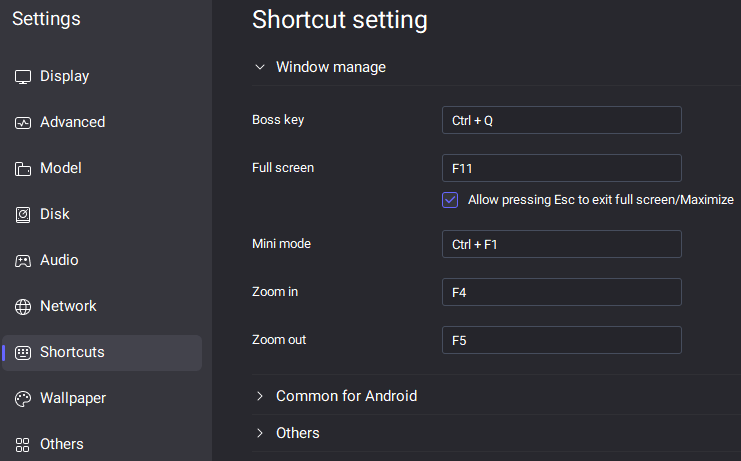Click the Disk icon in sidebar
The width and height of the screenshot is (741, 461).
tap(23, 215)
